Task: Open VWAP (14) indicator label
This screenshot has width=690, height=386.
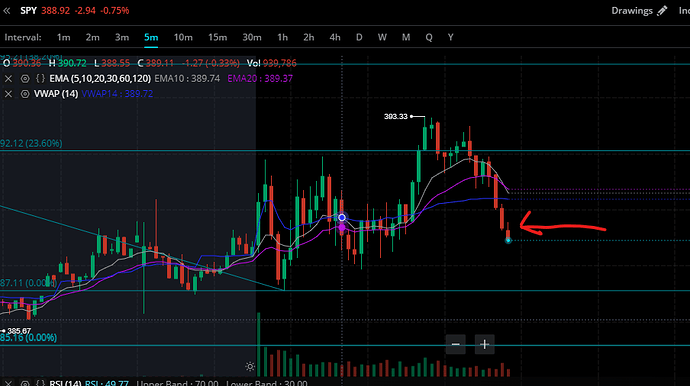Action: 56,94
